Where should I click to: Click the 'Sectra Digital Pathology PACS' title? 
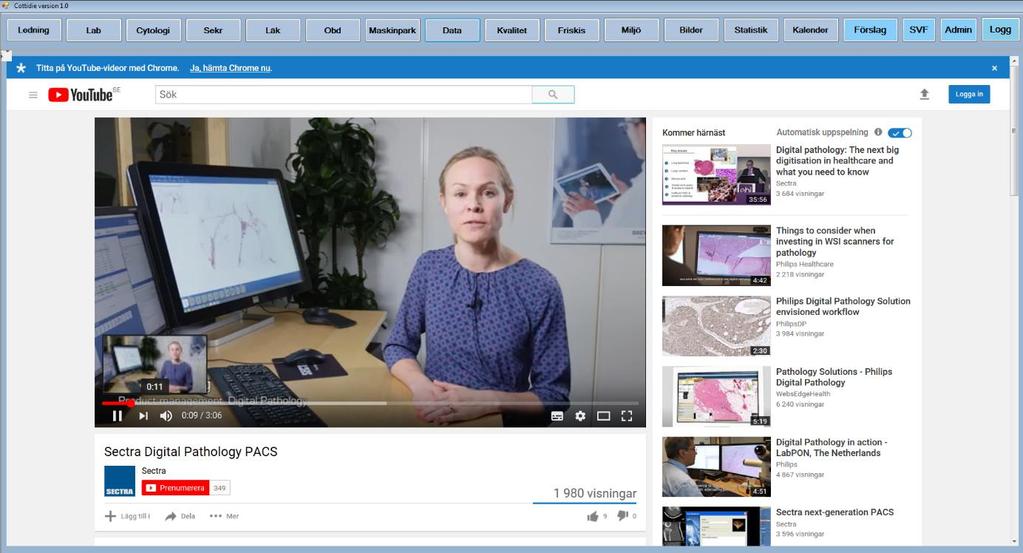191,452
